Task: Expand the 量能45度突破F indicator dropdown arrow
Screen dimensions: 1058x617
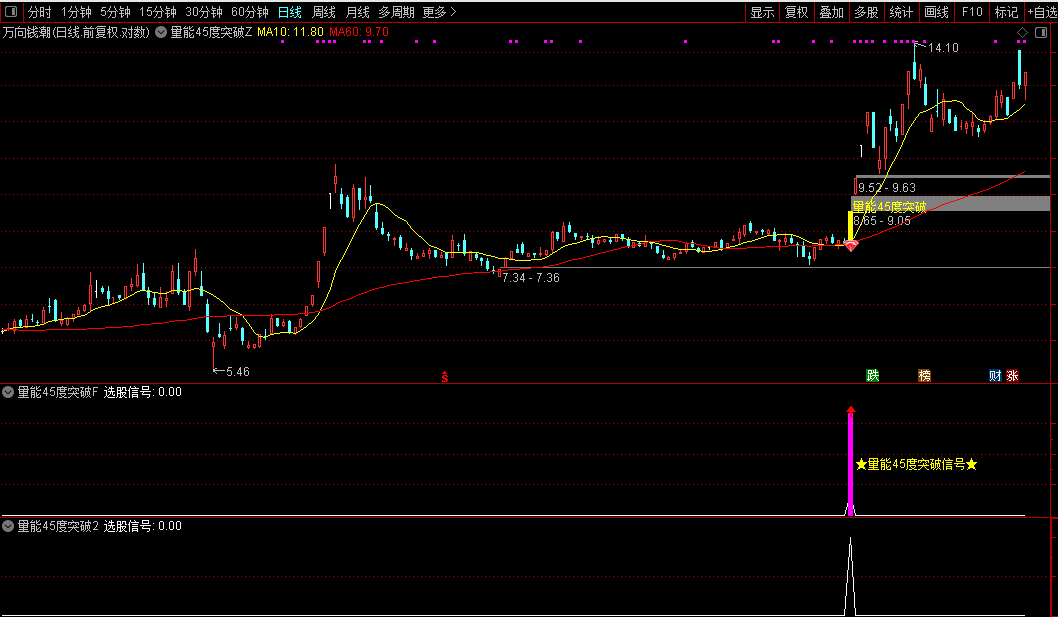Action: point(8,392)
